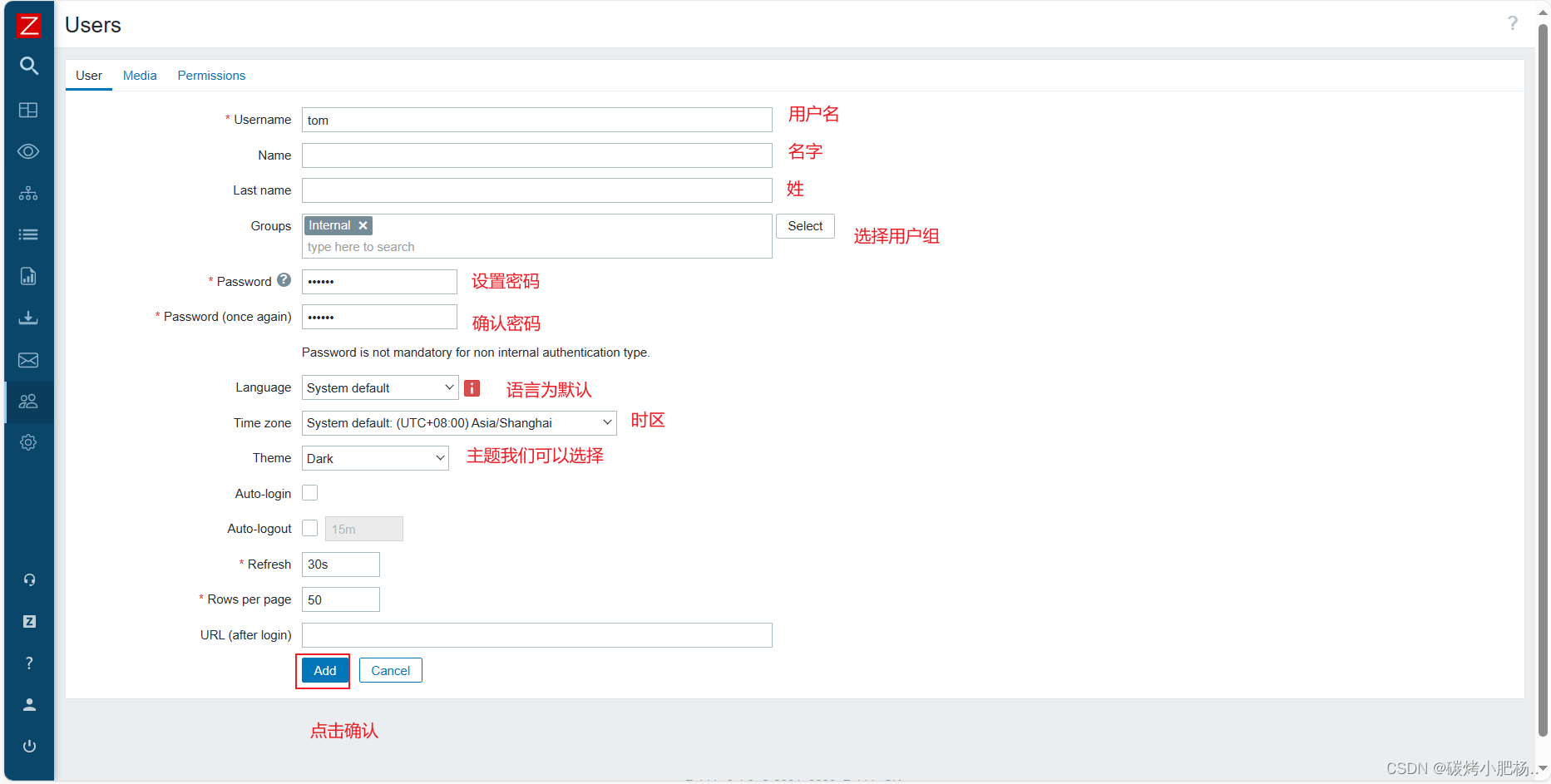Click the Language warning info icon
1551x784 pixels.
(472, 388)
